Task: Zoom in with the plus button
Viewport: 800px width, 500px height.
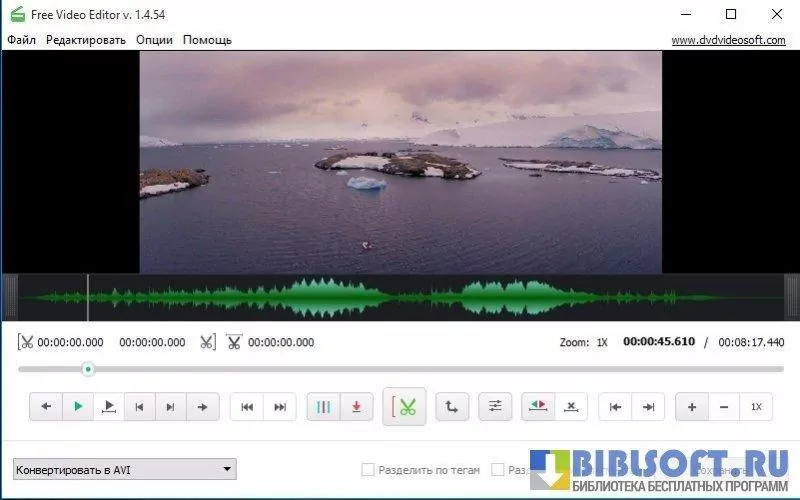Action: [692, 407]
